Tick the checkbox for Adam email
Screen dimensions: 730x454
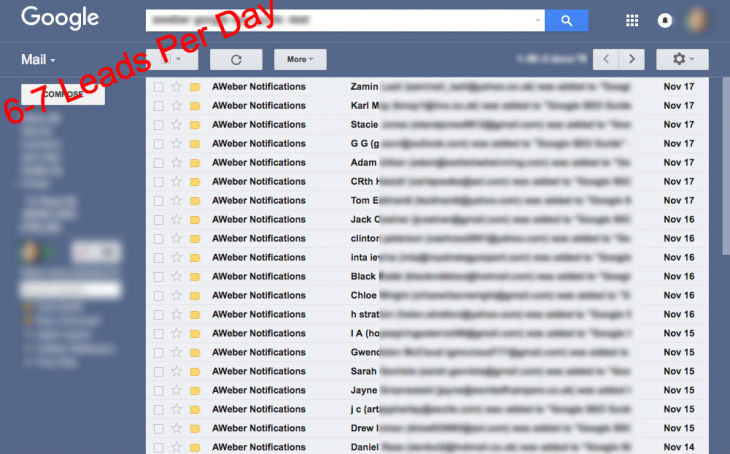tap(159, 163)
